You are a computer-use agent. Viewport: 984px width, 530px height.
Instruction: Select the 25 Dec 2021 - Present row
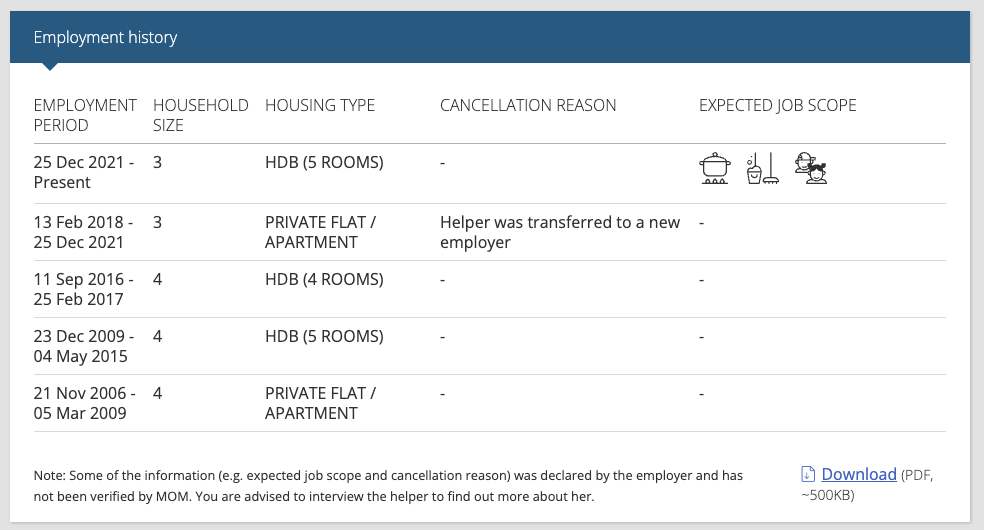pyautogui.click(x=489, y=174)
